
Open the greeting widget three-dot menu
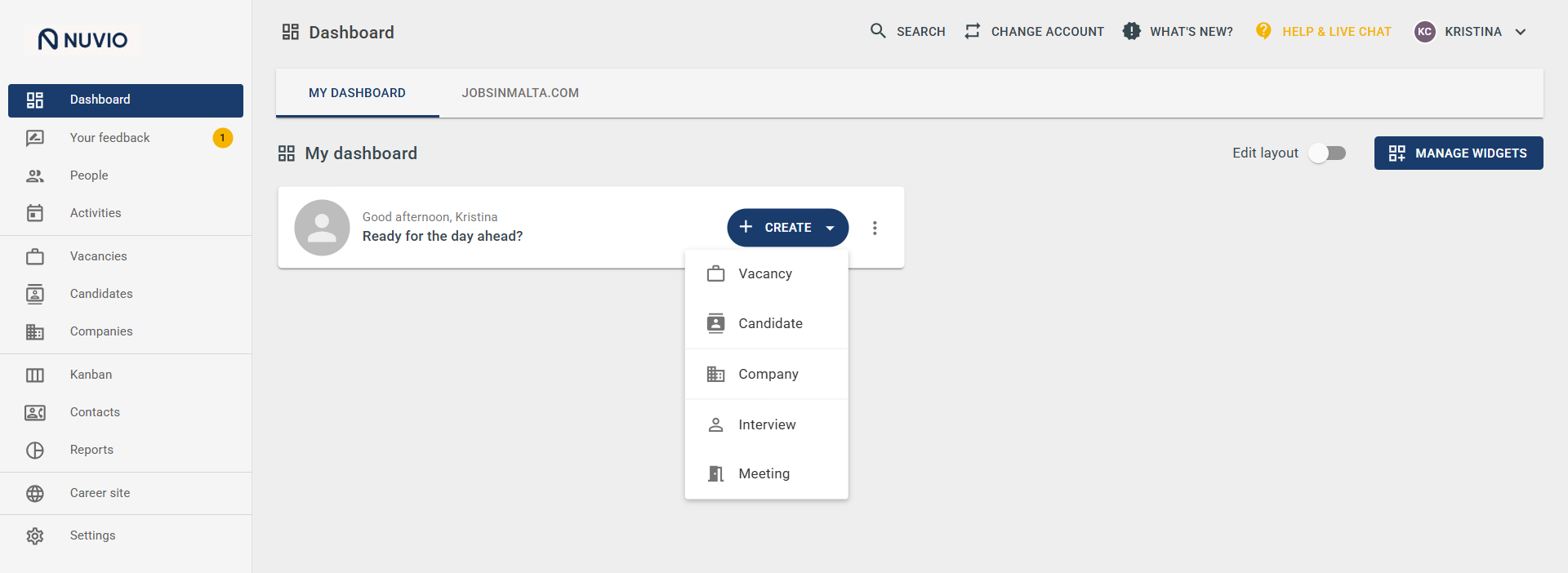[x=875, y=228]
